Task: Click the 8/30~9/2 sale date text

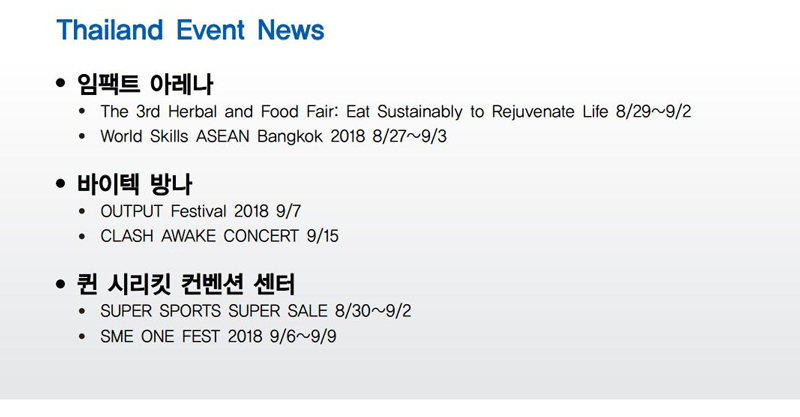Action: click(373, 311)
